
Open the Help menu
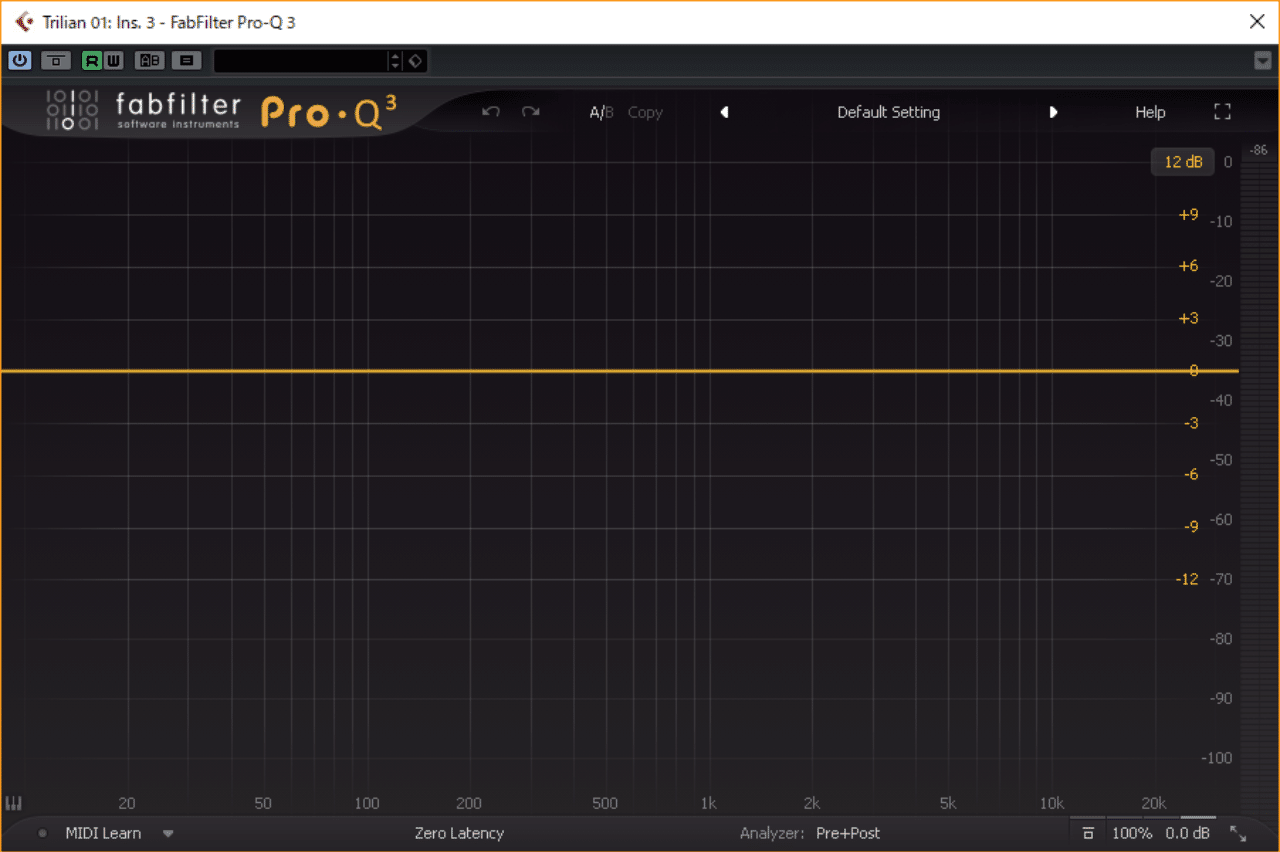[x=1150, y=112]
